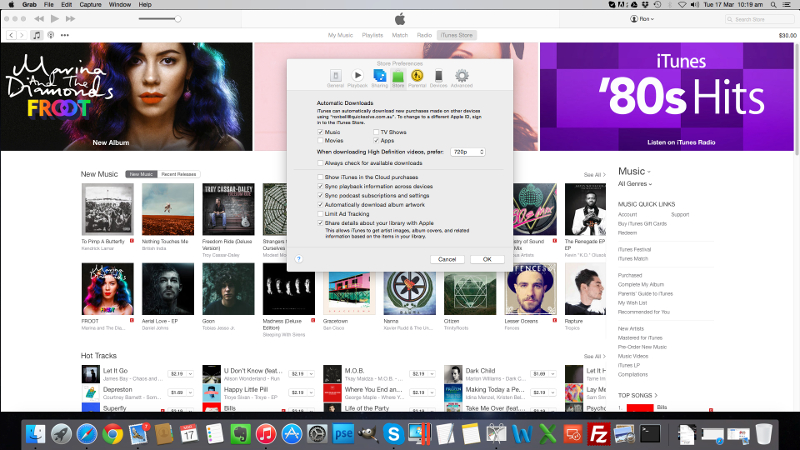Open To Pimp A Butterfly album cover

[108, 209]
